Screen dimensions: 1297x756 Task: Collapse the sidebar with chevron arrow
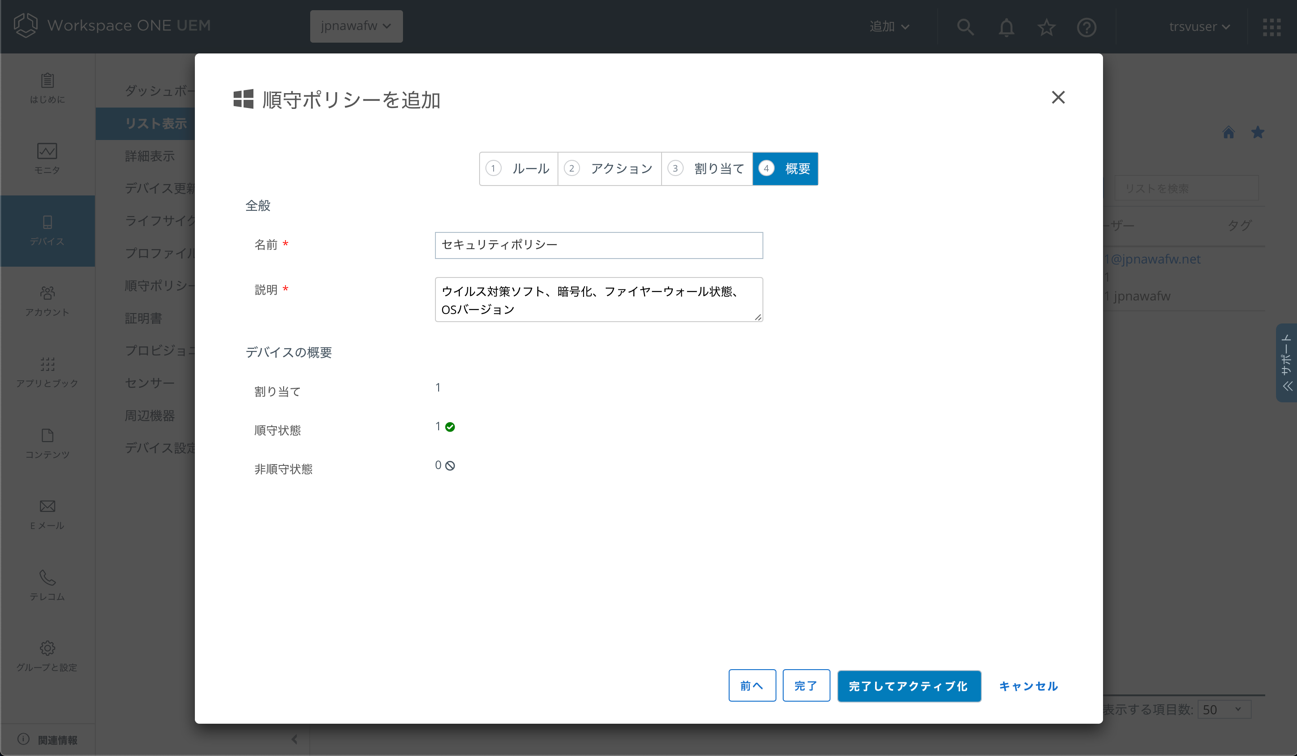(x=294, y=740)
